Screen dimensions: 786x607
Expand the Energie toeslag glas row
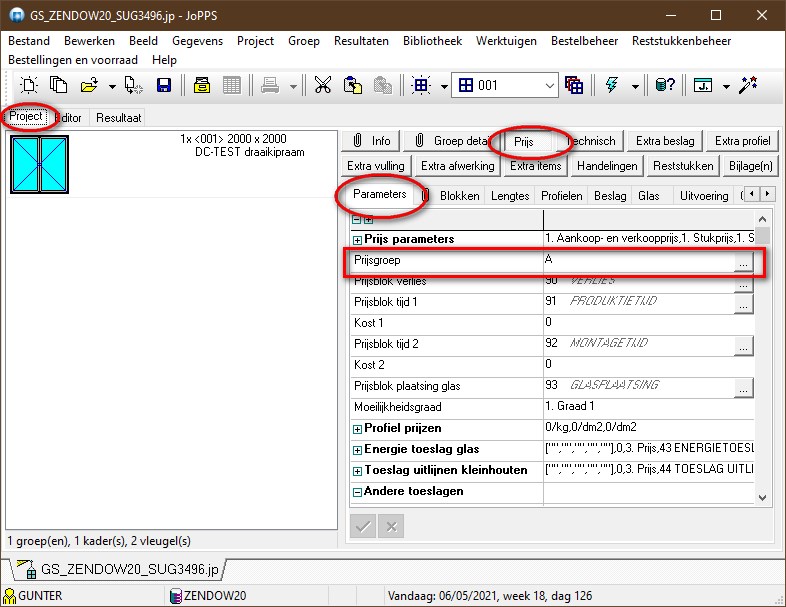(x=357, y=450)
